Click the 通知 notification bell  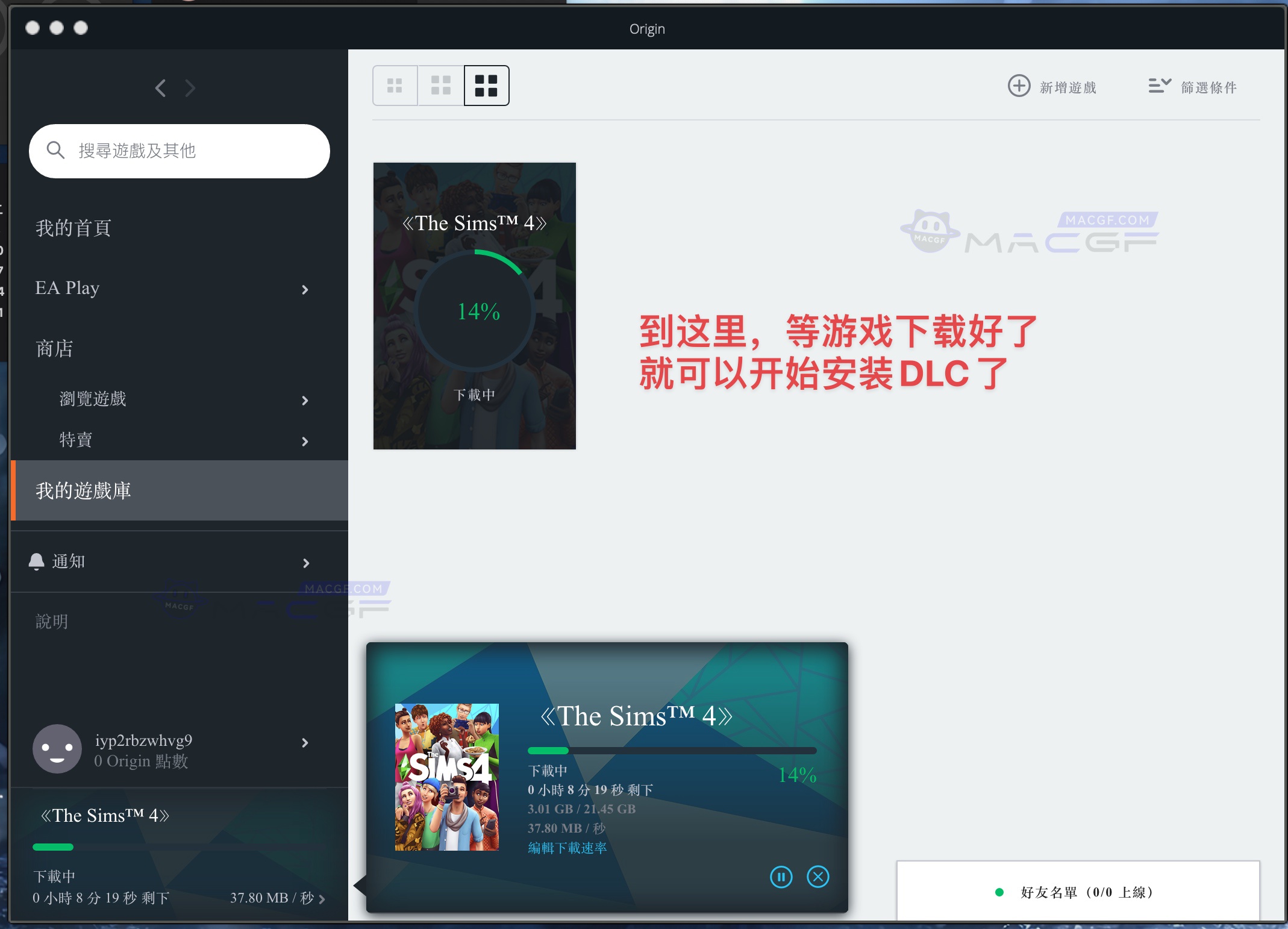coord(37,561)
